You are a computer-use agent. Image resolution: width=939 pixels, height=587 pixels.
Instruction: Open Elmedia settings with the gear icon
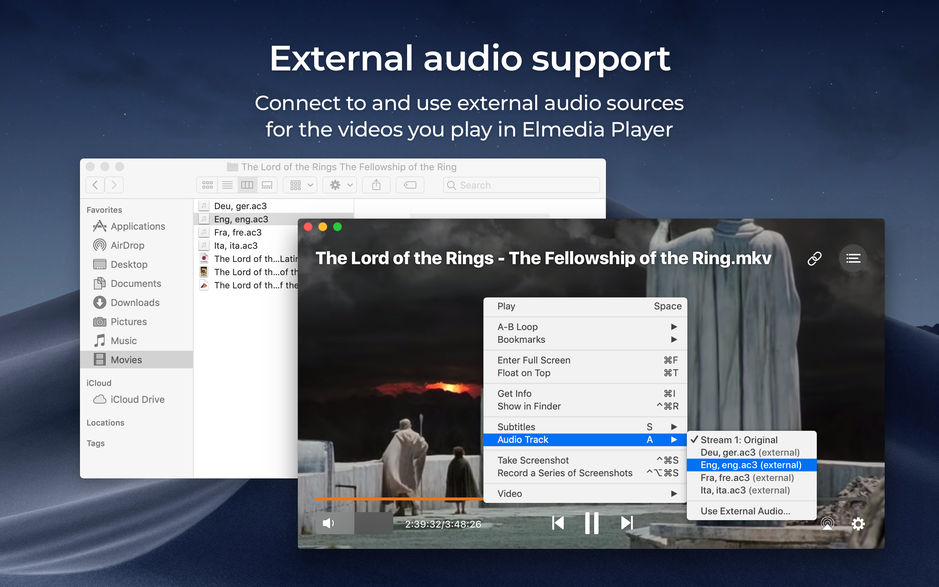858,524
